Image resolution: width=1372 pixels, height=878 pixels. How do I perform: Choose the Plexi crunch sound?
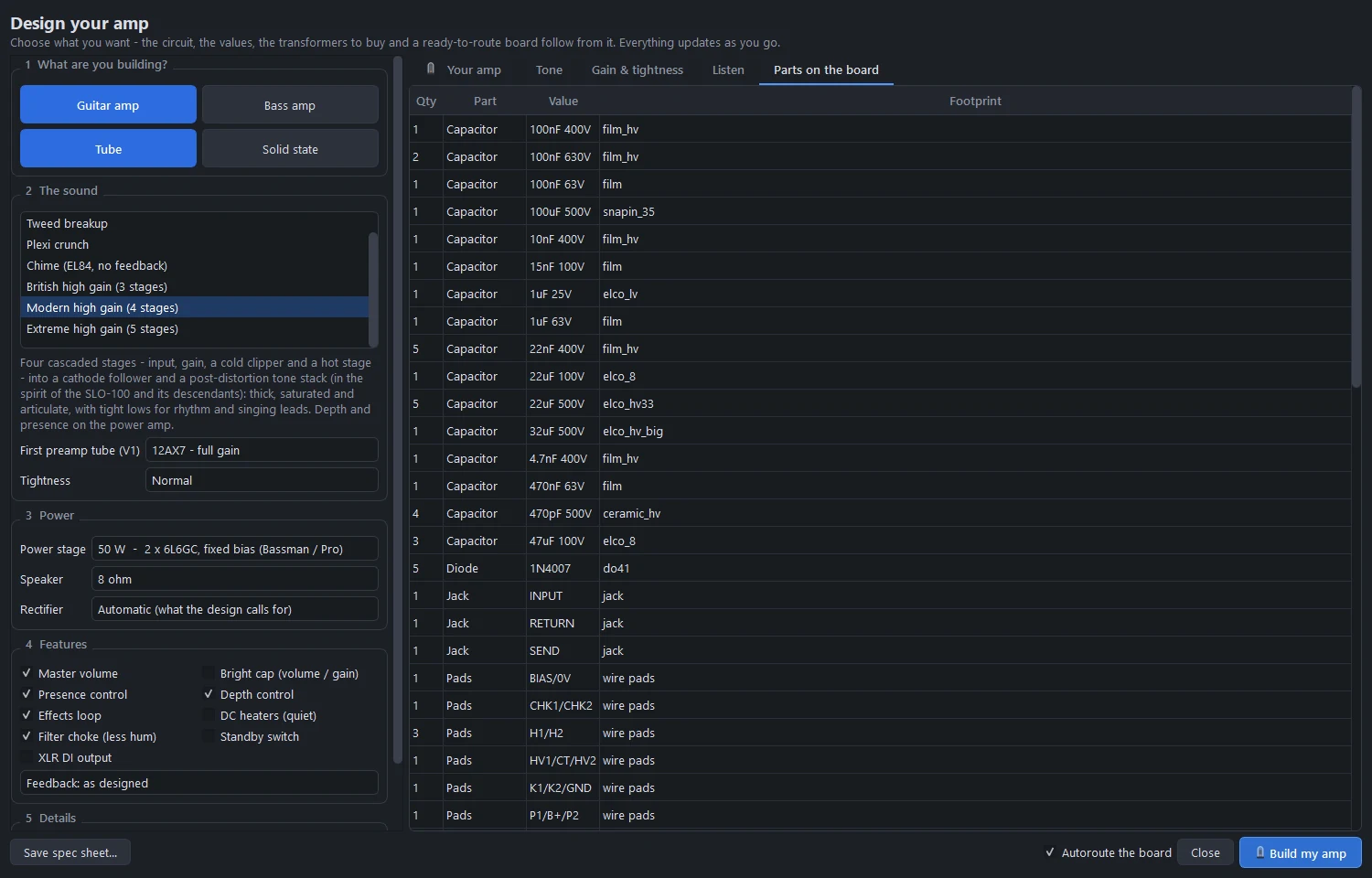tap(194, 244)
